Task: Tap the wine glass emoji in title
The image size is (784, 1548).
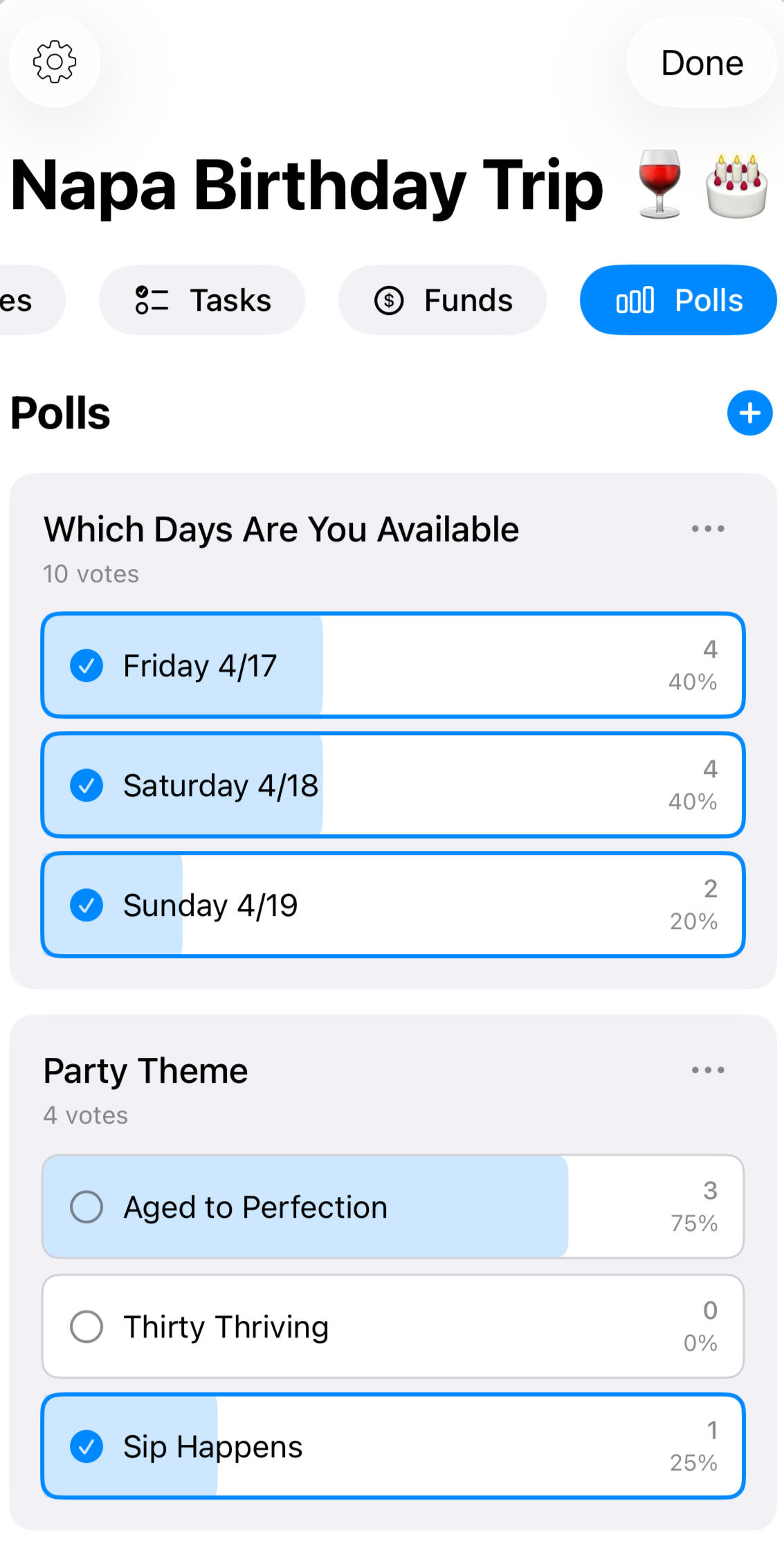Action: click(659, 185)
